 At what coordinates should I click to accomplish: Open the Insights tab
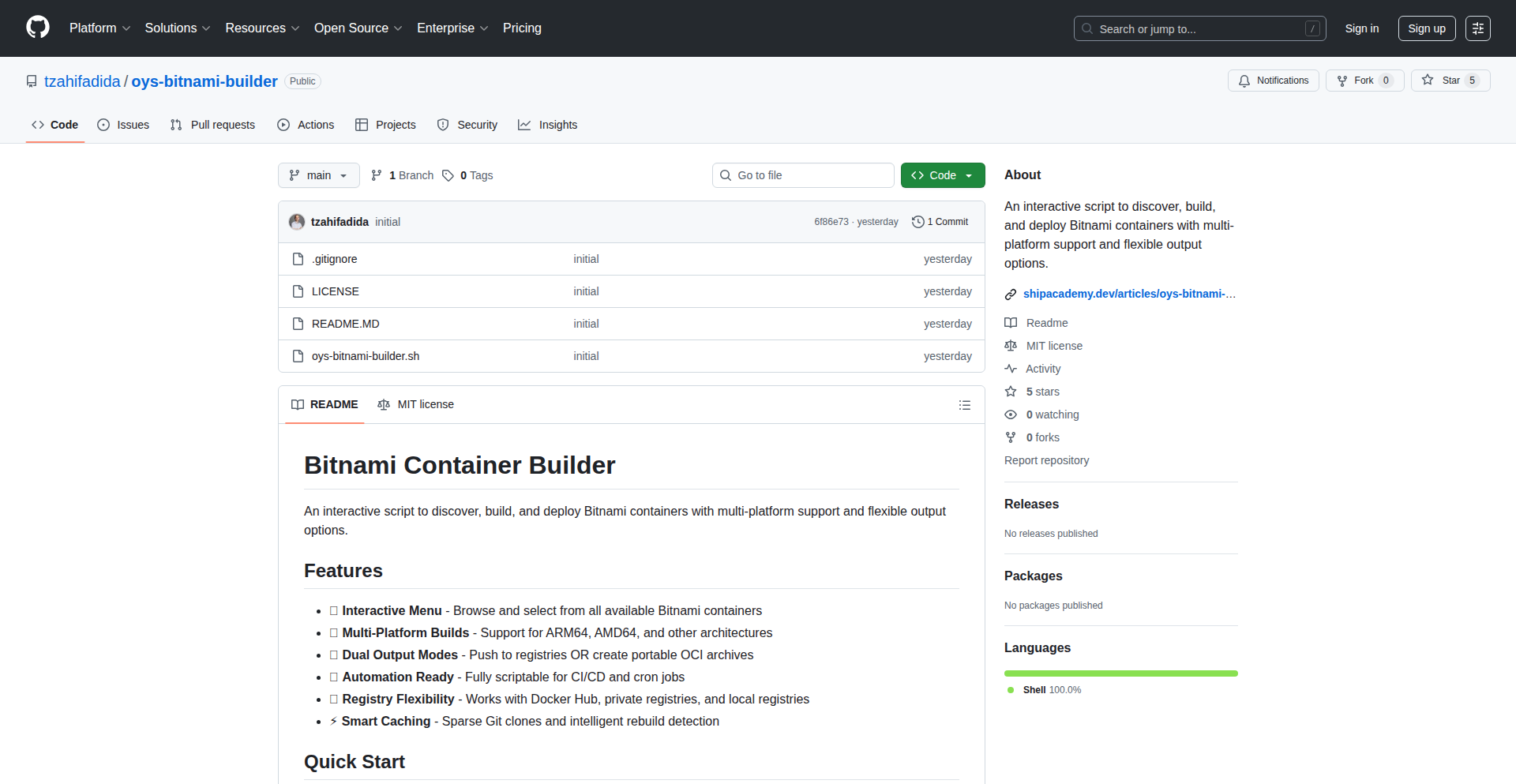coord(547,125)
